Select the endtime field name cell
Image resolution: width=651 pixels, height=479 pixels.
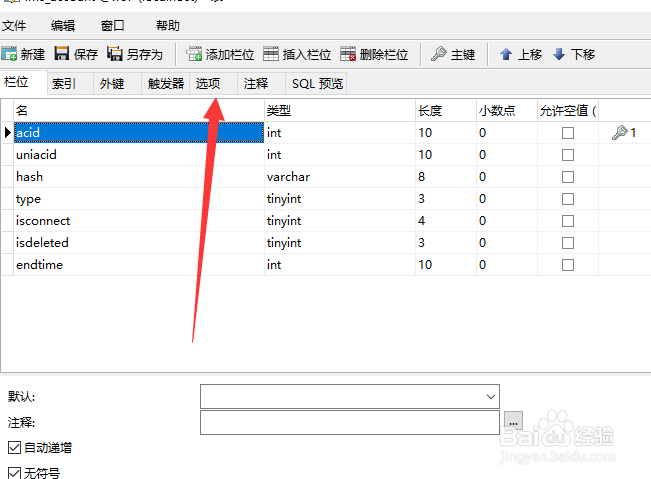pyautogui.click(x=139, y=264)
